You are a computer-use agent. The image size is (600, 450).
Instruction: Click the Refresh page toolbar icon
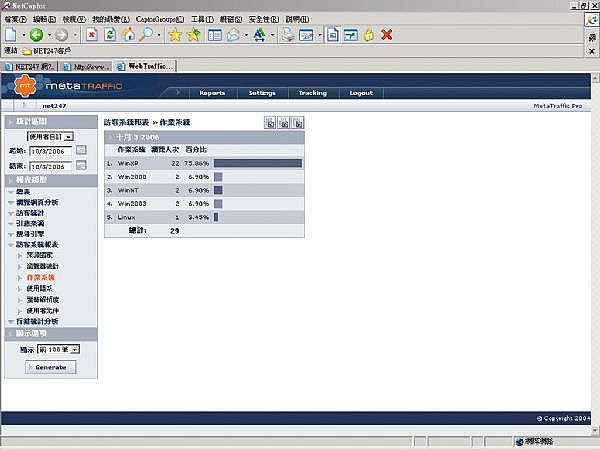[x=109, y=35]
